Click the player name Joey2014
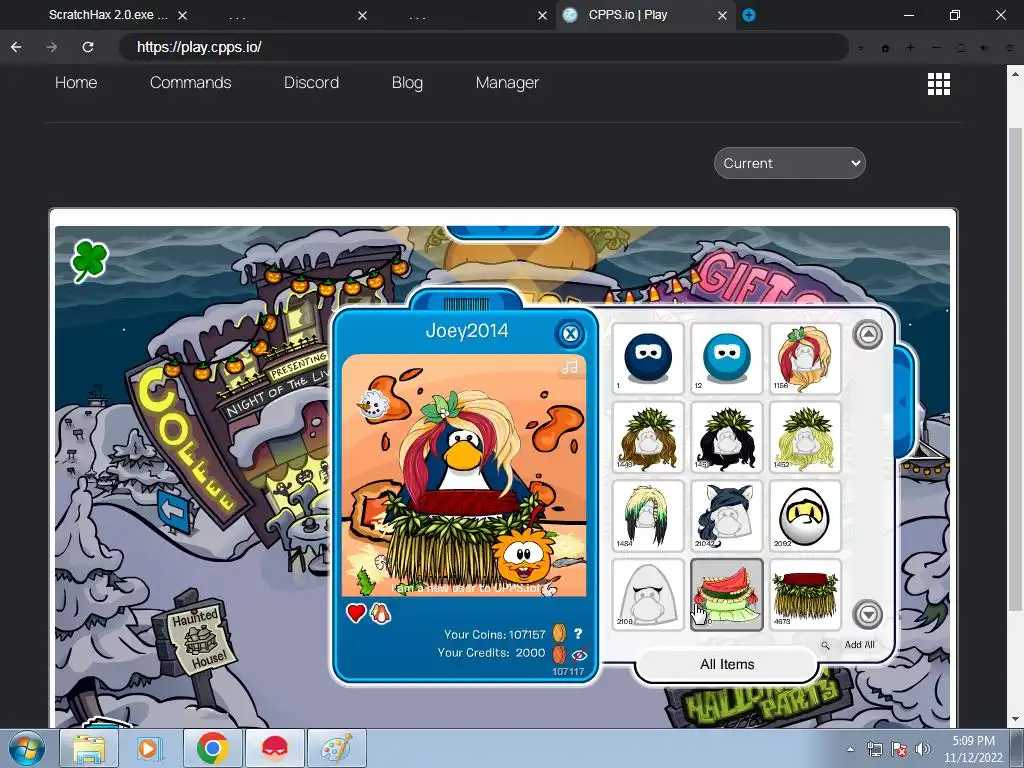 [466, 330]
